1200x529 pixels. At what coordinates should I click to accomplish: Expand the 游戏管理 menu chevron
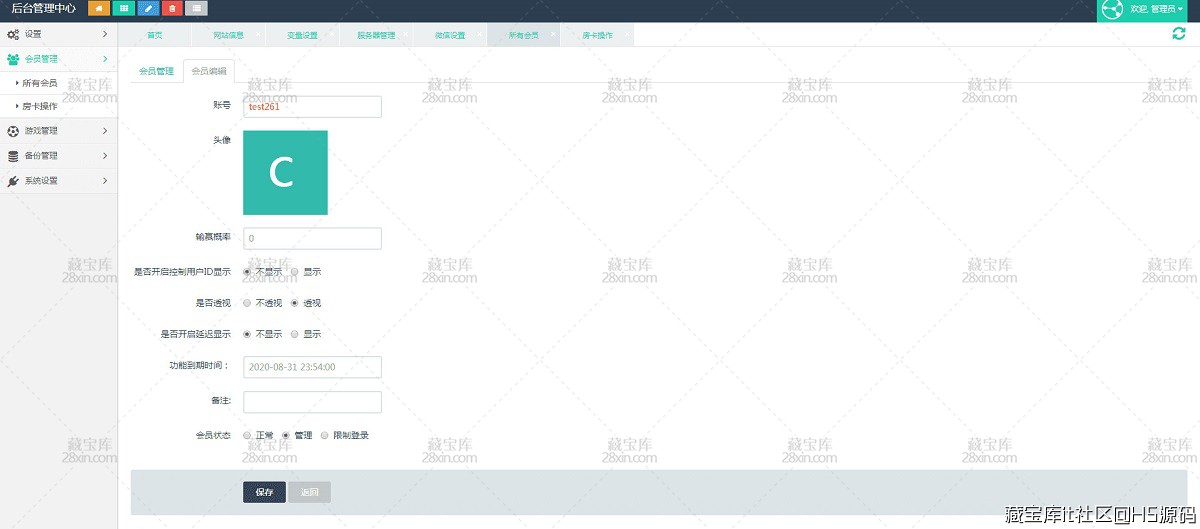105,131
